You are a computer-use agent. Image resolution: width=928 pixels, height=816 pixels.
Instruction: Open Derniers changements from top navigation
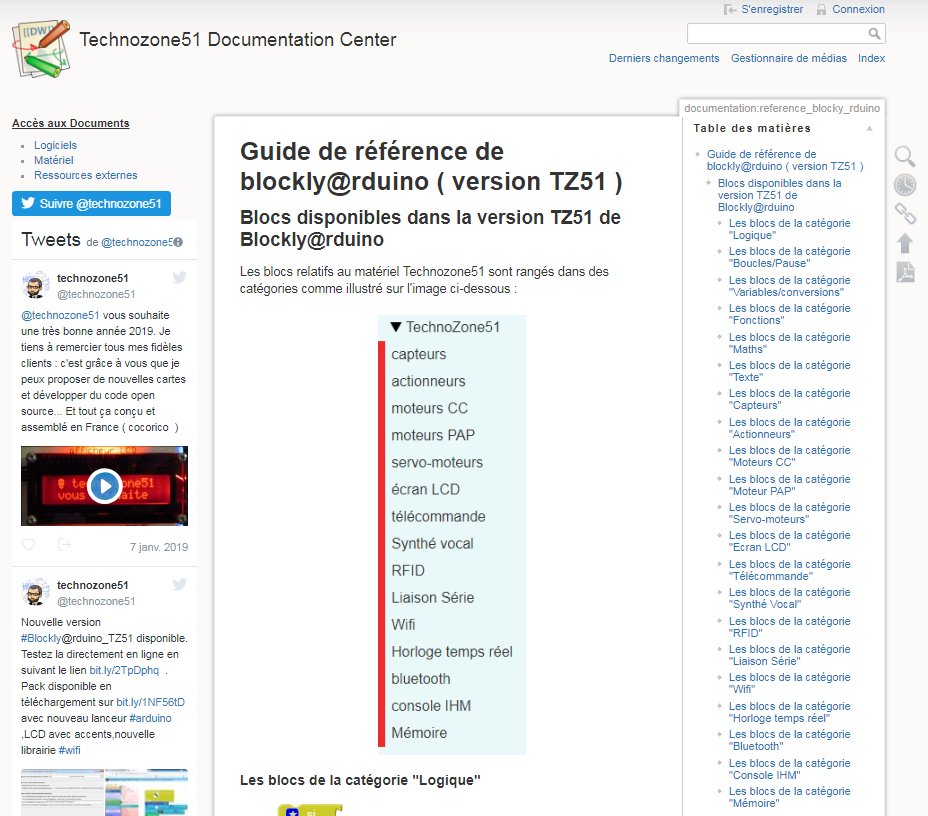(x=663, y=58)
